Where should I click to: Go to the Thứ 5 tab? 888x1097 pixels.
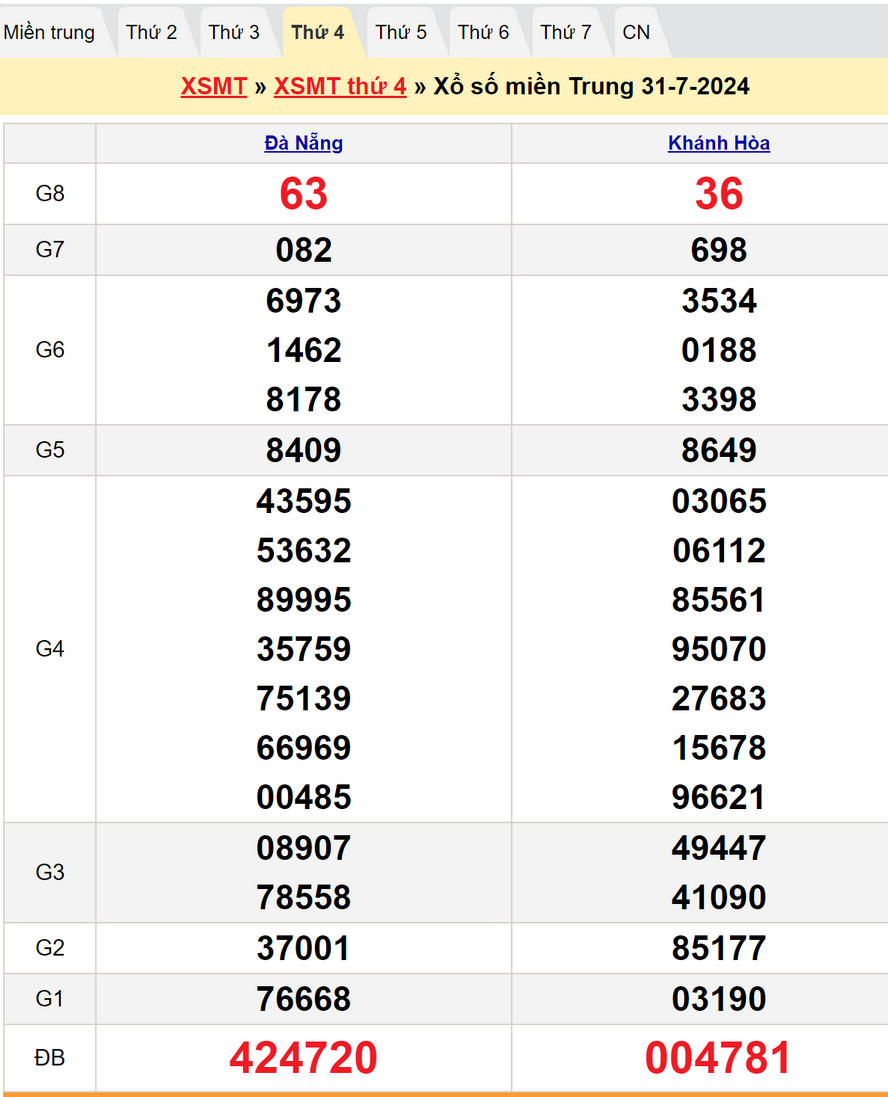(401, 32)
